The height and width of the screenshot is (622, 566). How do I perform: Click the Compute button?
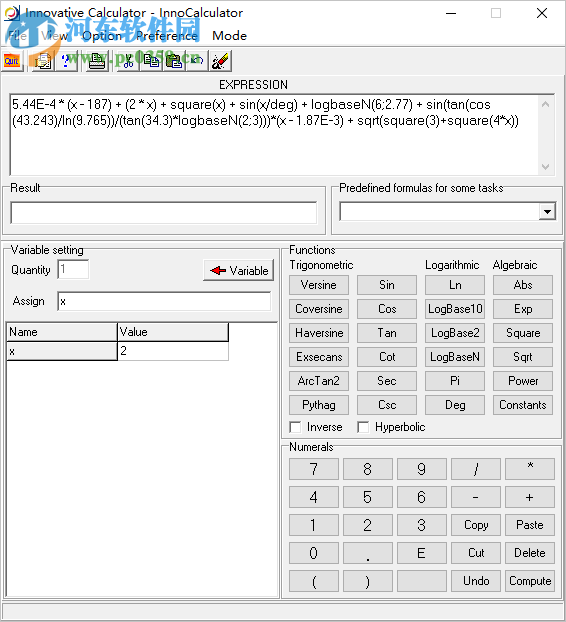tap(530, 581)
